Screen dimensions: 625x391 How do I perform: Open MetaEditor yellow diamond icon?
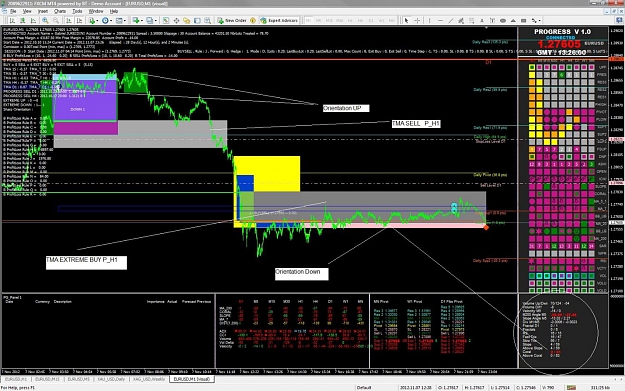(253, 20)
